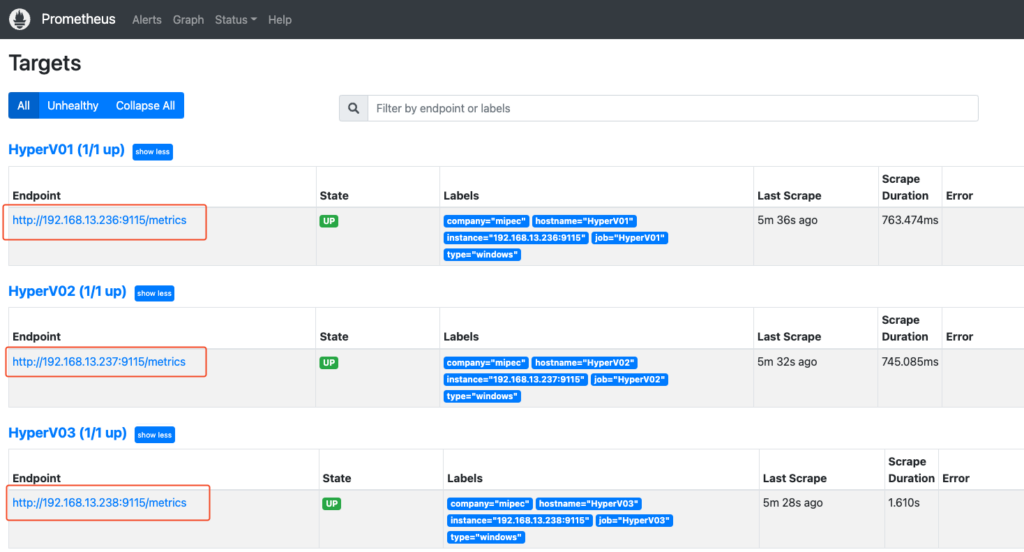The width and height of the screenshot is (1024, 552).
Task: Click the instance="192.168.13.237:9115" label badge
Action: [x=515, y=380]
